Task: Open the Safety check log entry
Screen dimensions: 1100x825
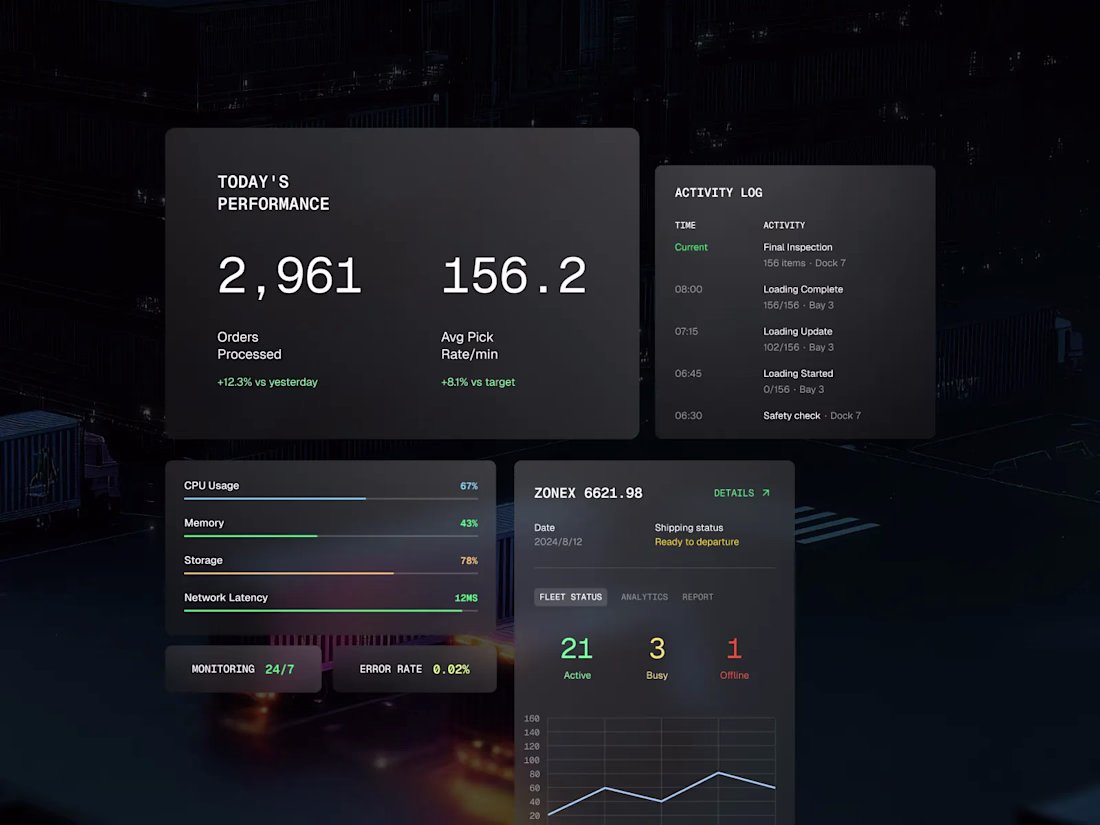Action: [812, 415]
